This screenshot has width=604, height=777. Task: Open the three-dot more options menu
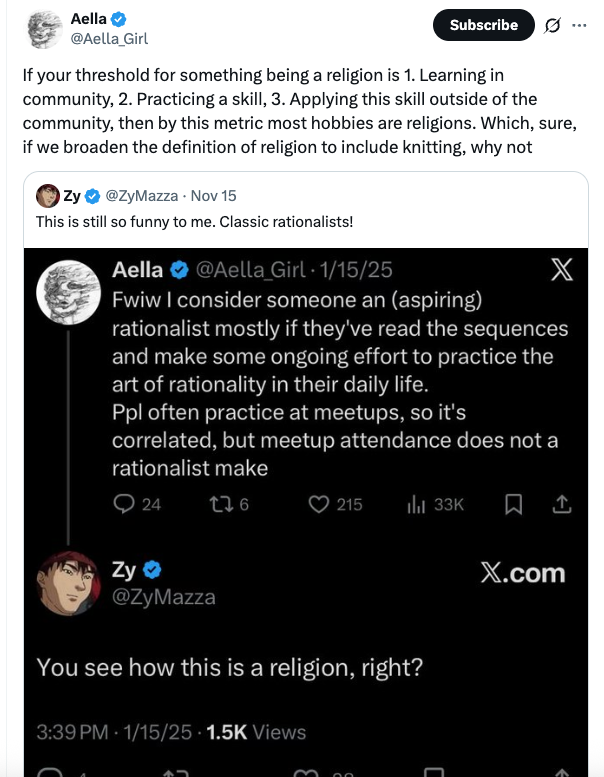(579, 24)
